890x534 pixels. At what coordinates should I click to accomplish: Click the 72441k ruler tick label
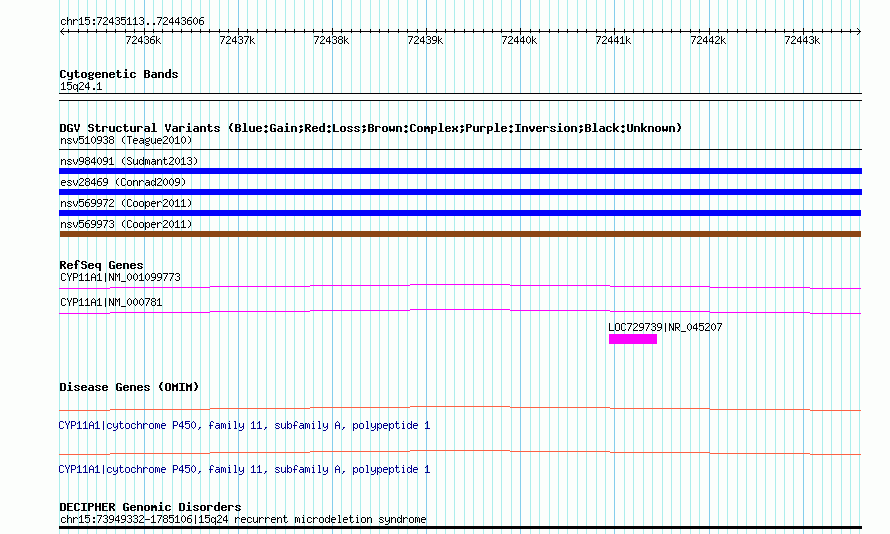(x=613, y=40)
